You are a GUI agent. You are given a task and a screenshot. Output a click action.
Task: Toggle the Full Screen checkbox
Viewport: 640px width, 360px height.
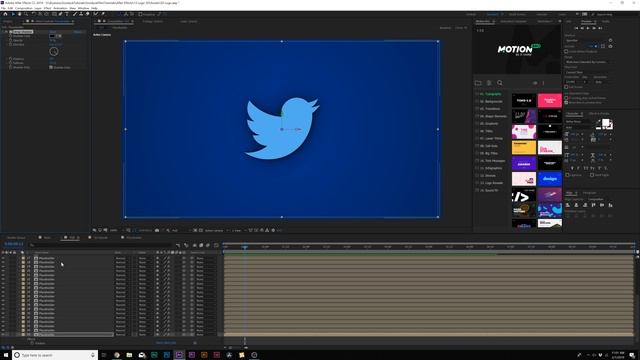(x=566, y=87)
